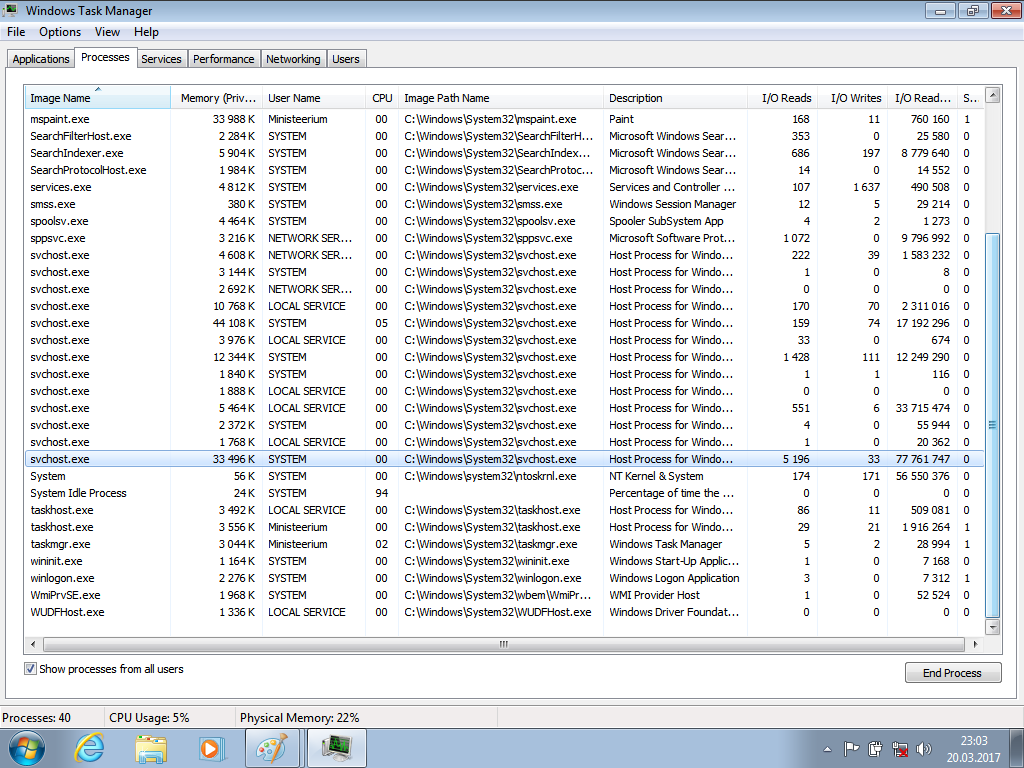
Task: Click the horizontal scrollbar thumb
Action: click(504, 644)
